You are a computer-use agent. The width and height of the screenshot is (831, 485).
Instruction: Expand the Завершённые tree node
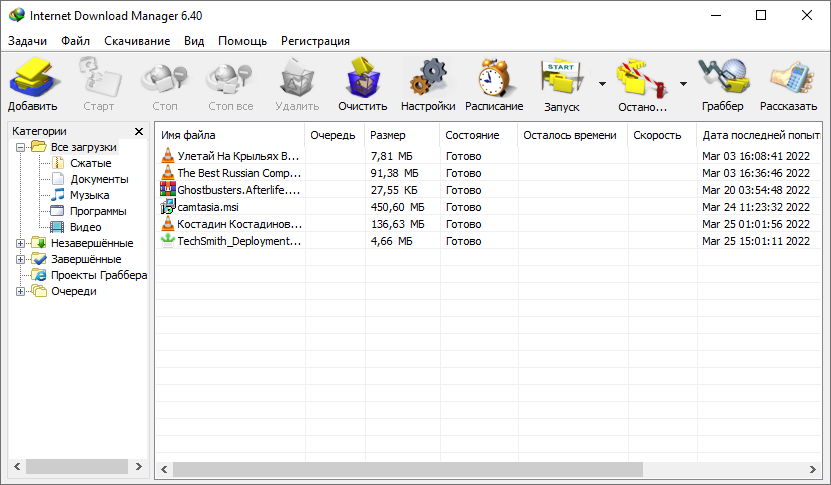pos(20,259)
